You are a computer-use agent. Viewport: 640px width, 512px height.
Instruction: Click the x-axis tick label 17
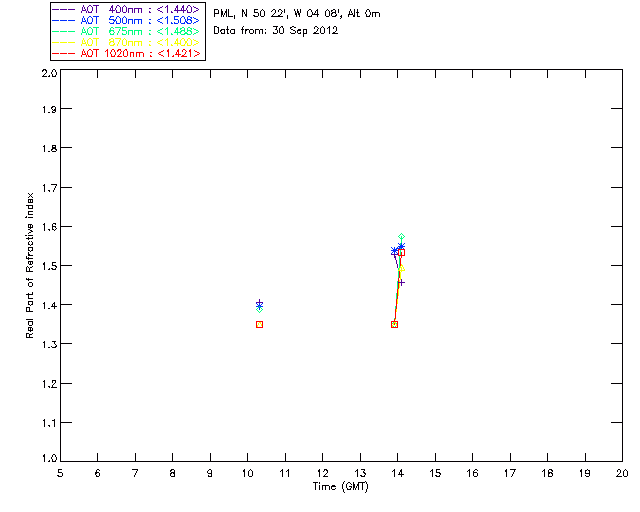point(510,473)
